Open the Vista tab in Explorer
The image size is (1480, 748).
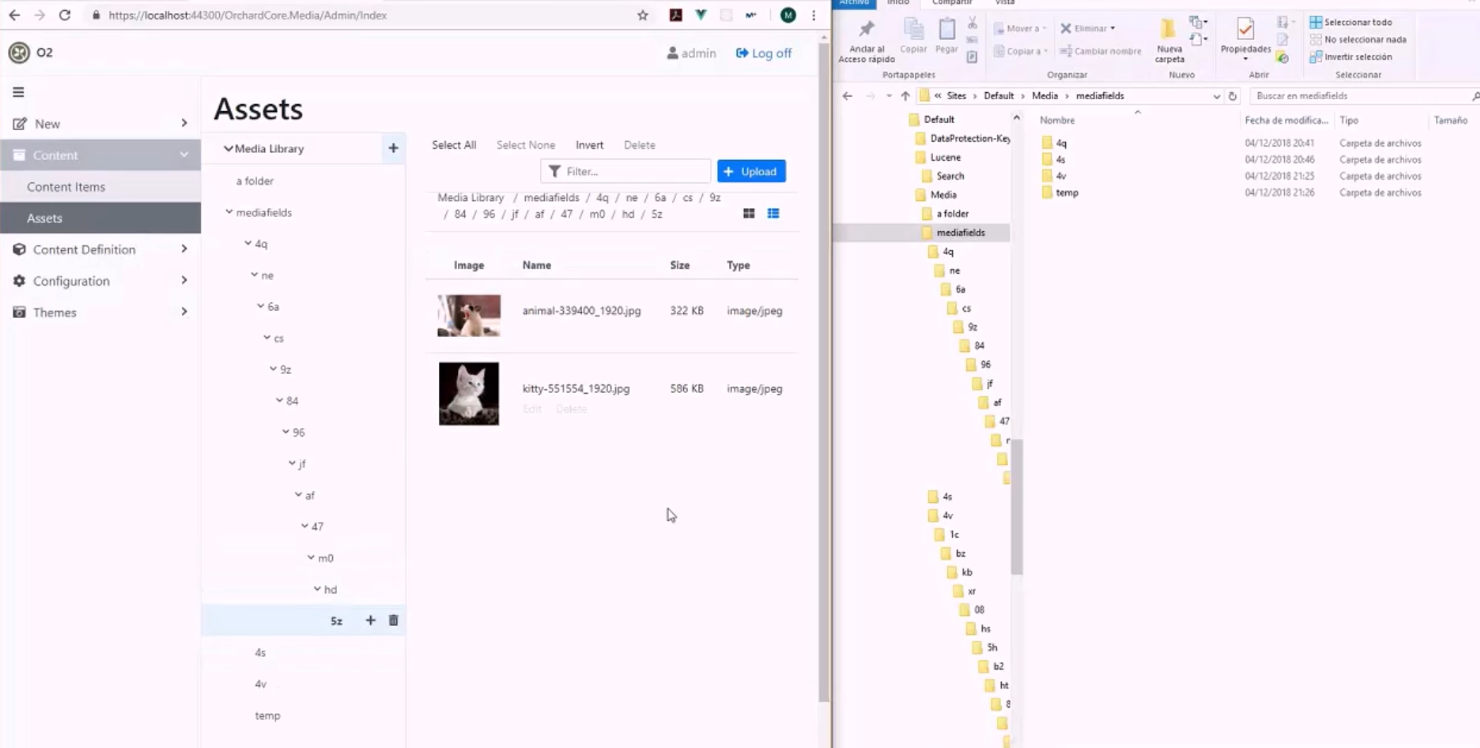tap(1005, 3)
